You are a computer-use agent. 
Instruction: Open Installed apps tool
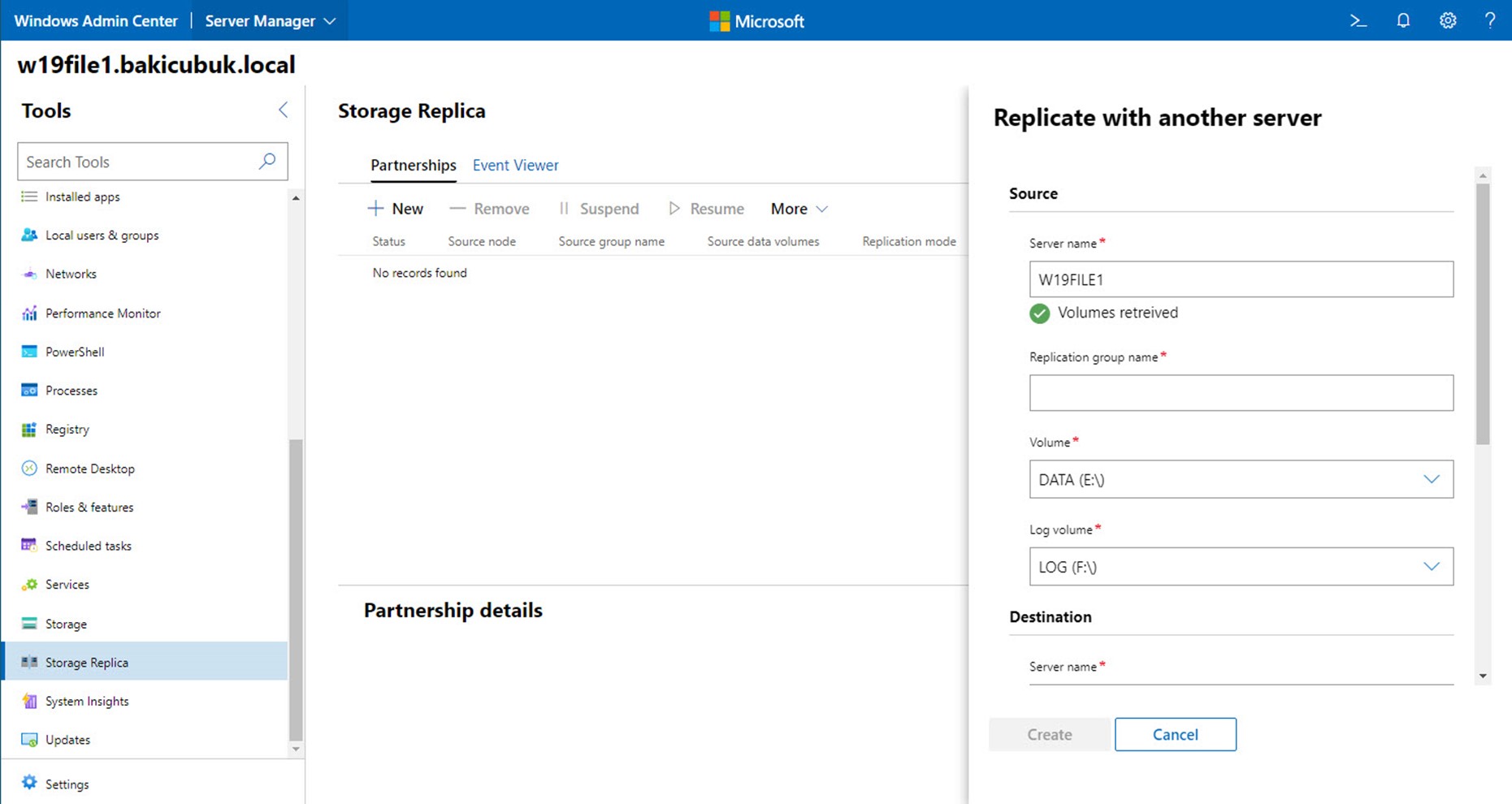click(146, 197)
